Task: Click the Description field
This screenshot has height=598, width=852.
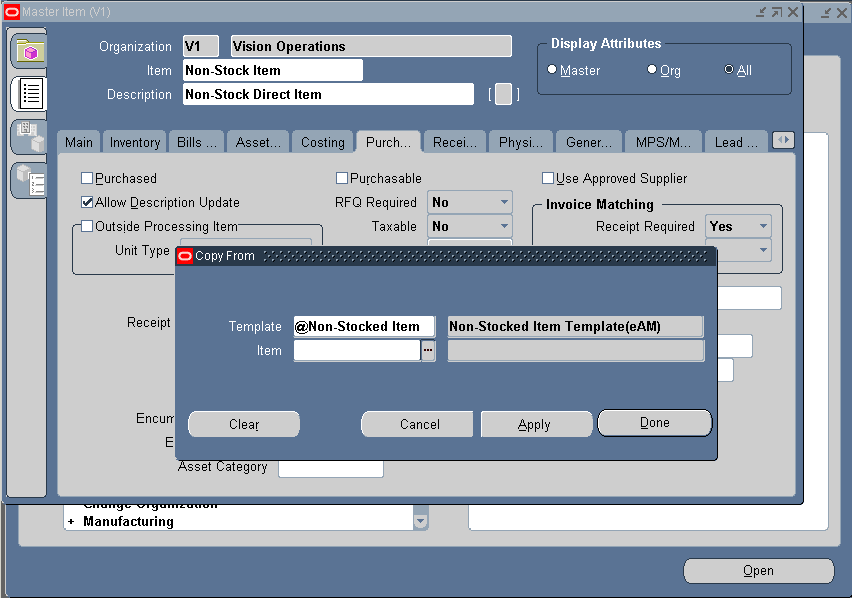Action: [328, 94]
